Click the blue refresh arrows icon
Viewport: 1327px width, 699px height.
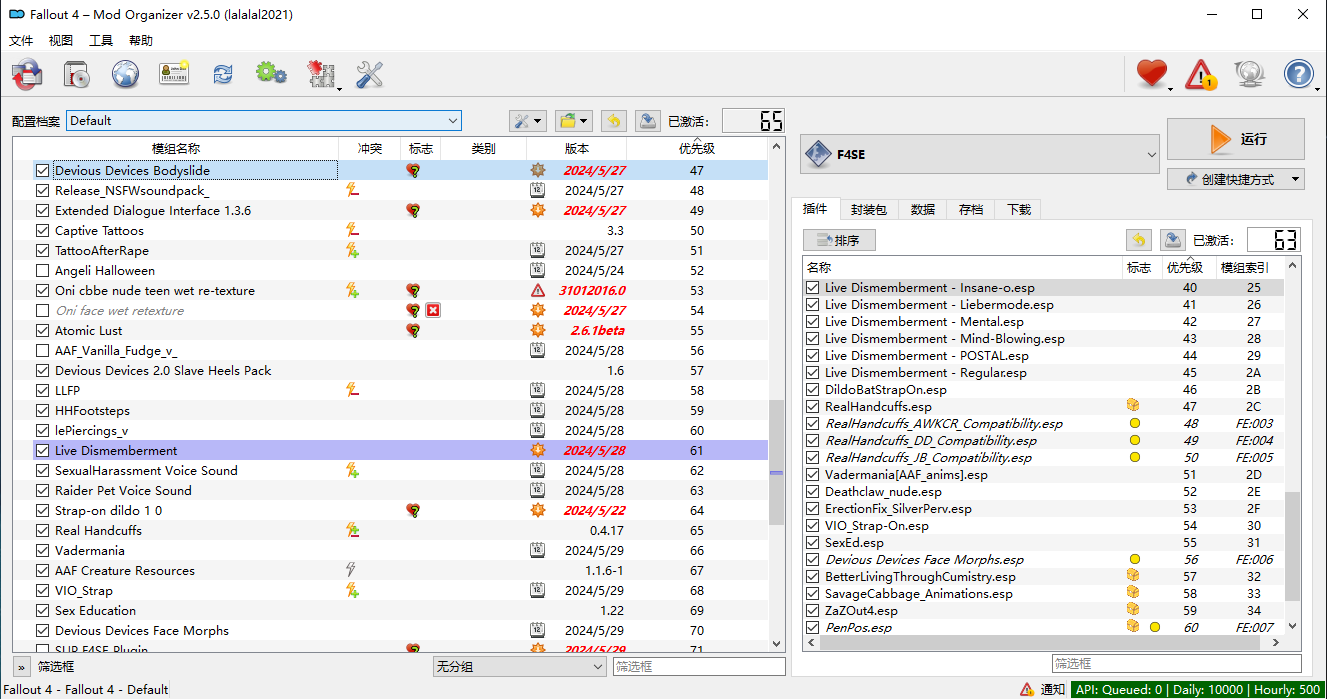point(222,74)
